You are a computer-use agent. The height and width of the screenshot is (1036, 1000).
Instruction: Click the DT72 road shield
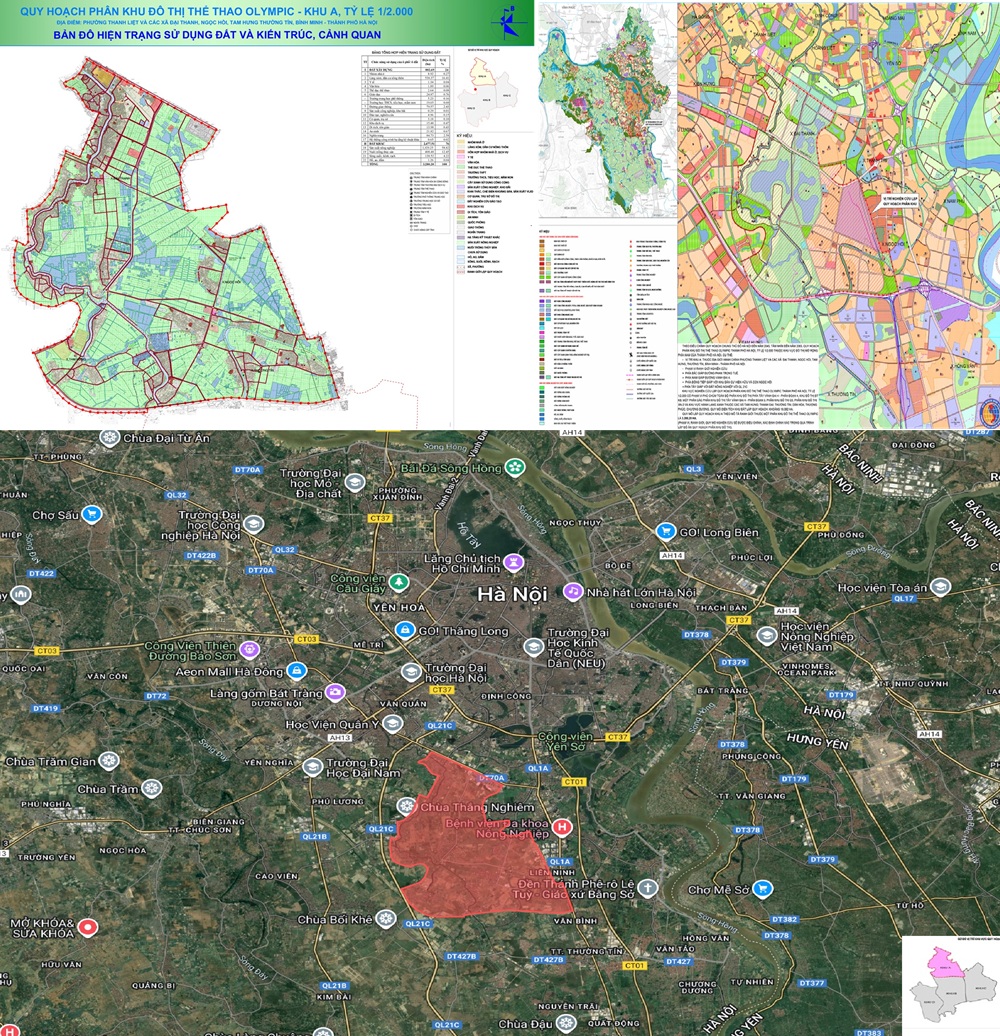pos(157,696)
